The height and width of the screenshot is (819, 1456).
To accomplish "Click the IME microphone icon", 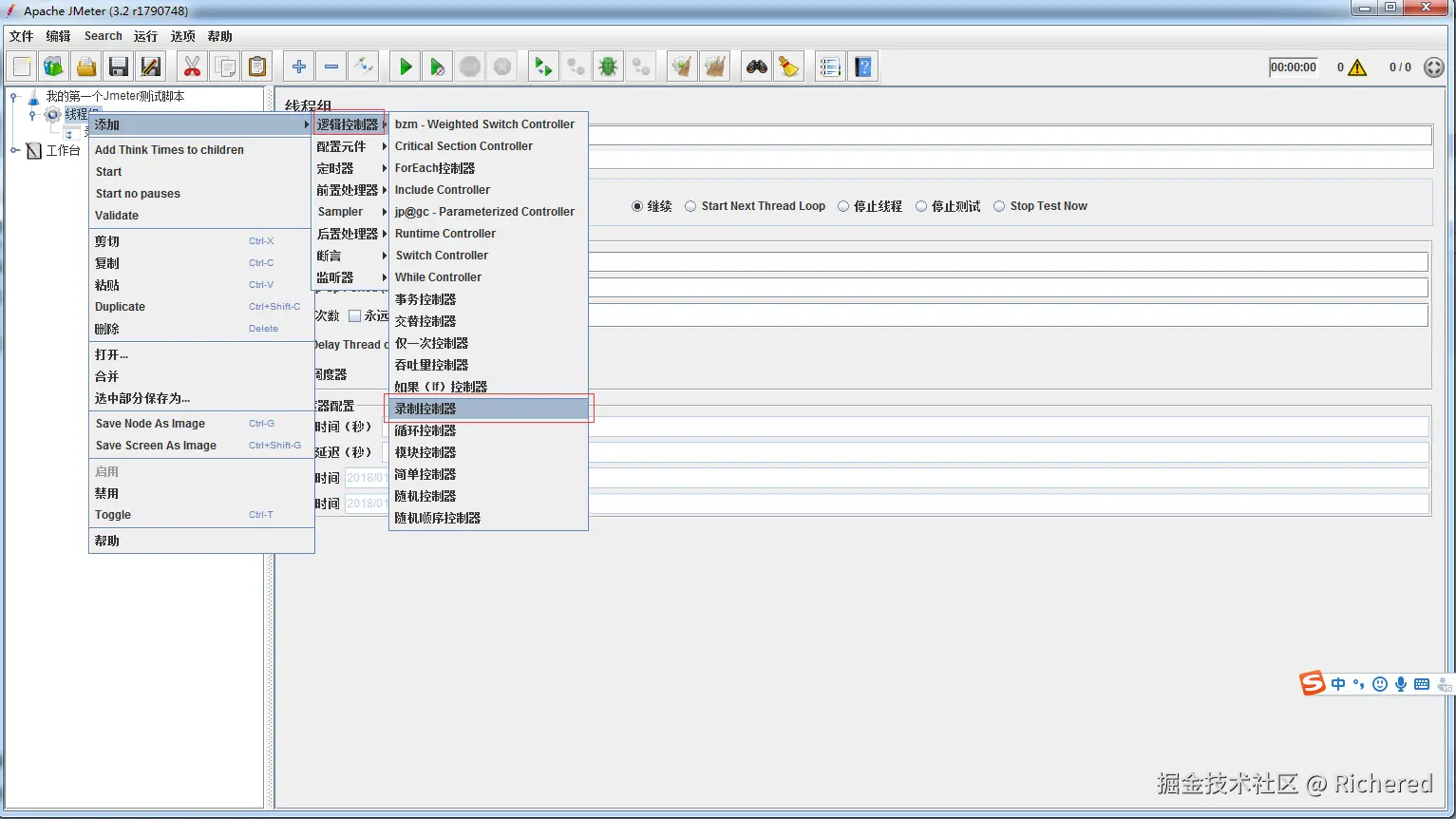I will [x=1401, y=684].
